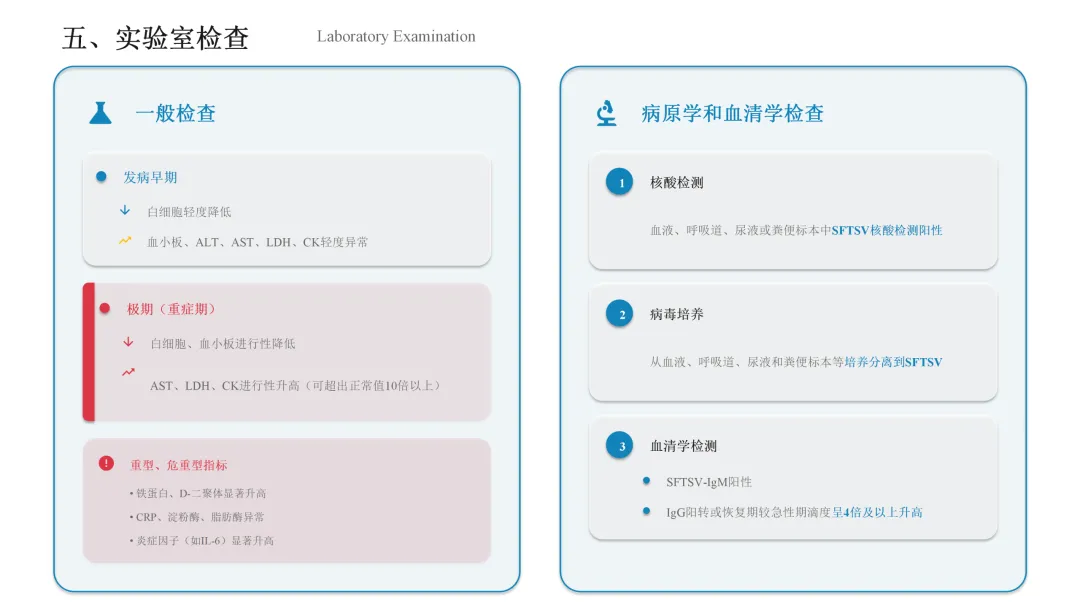The width and height of the screenshot is (1080, 608).
Task: Click the text 白细胞轻度降低
Action: coord(189,211)
